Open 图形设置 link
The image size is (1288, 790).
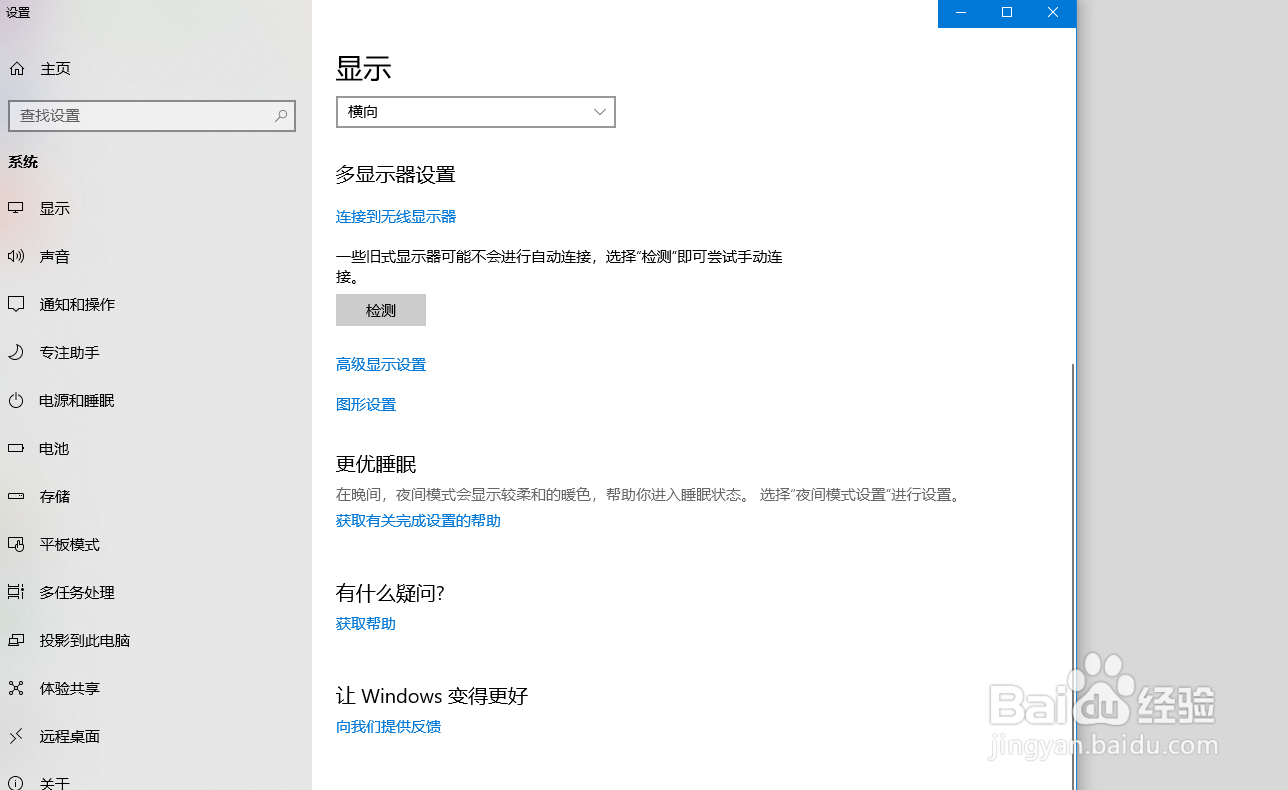click(x=366, y=404)
